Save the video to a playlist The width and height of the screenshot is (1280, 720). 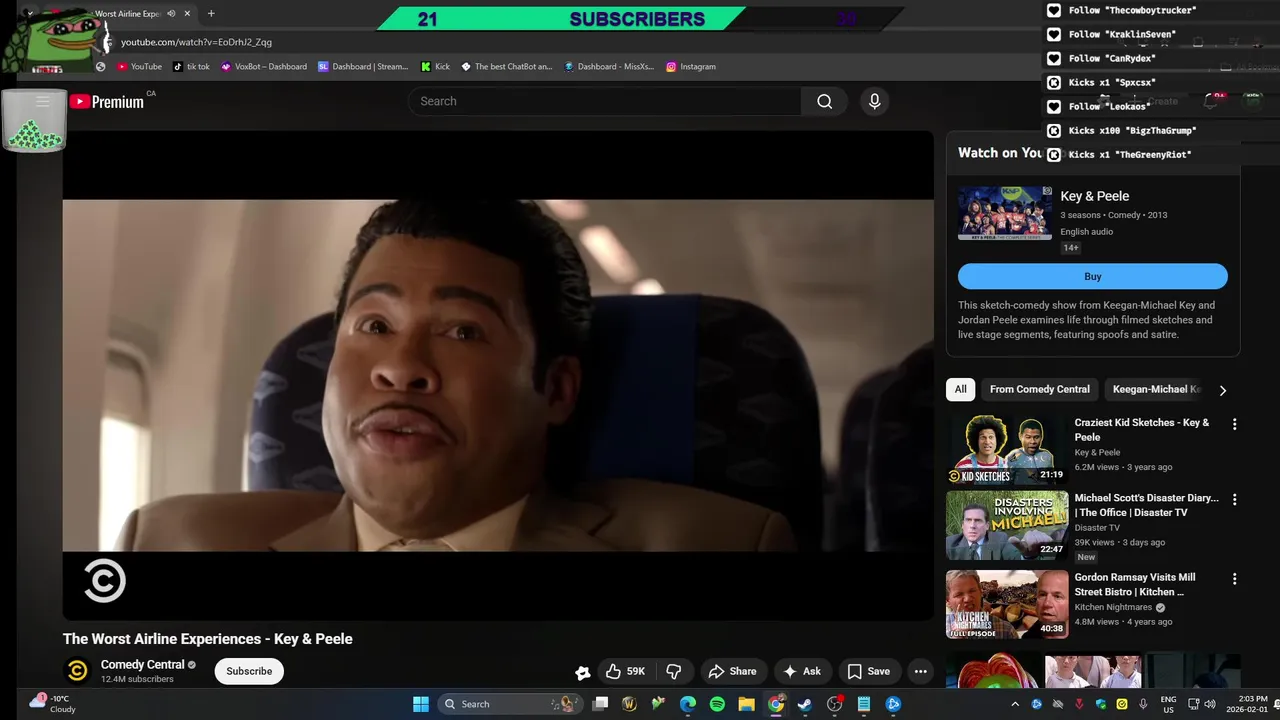click(x=868, y=671)
